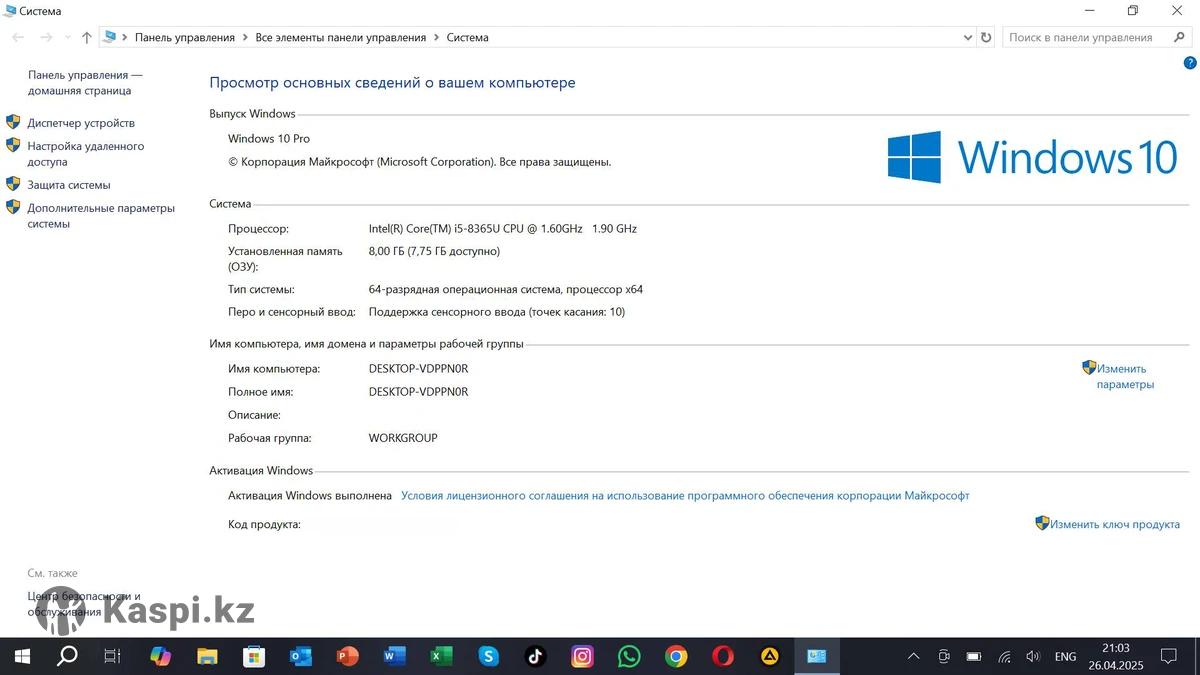Click 'Панель управления' breadcrumb in address bar

coord(185,37)
